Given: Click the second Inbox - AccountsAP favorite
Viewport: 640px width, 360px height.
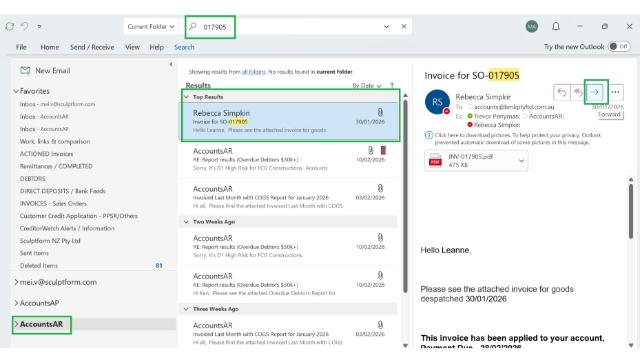Looking at the screenshot, I should pos(44,129).
